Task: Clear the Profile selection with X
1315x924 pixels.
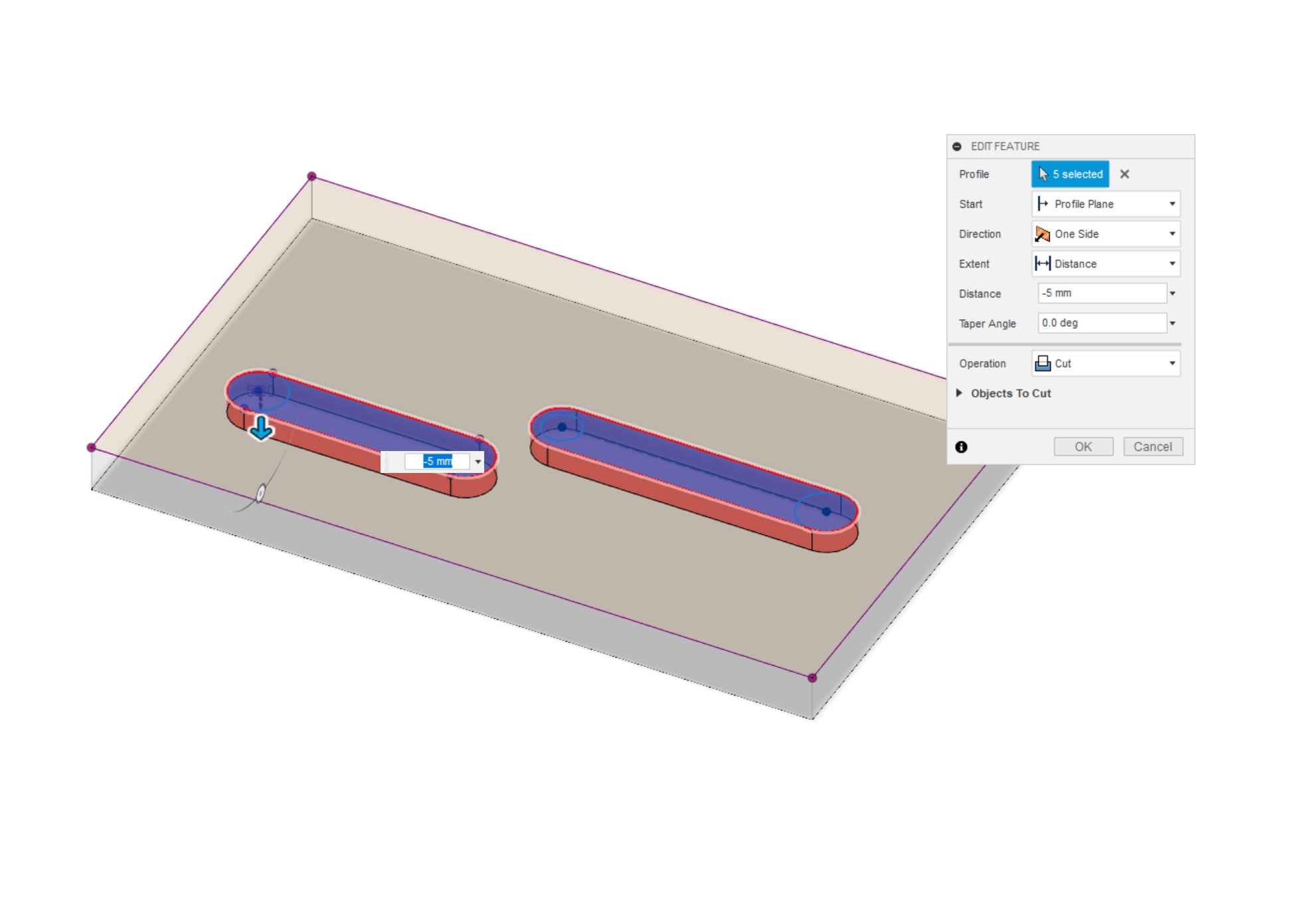Action: tap(1124, 174)
